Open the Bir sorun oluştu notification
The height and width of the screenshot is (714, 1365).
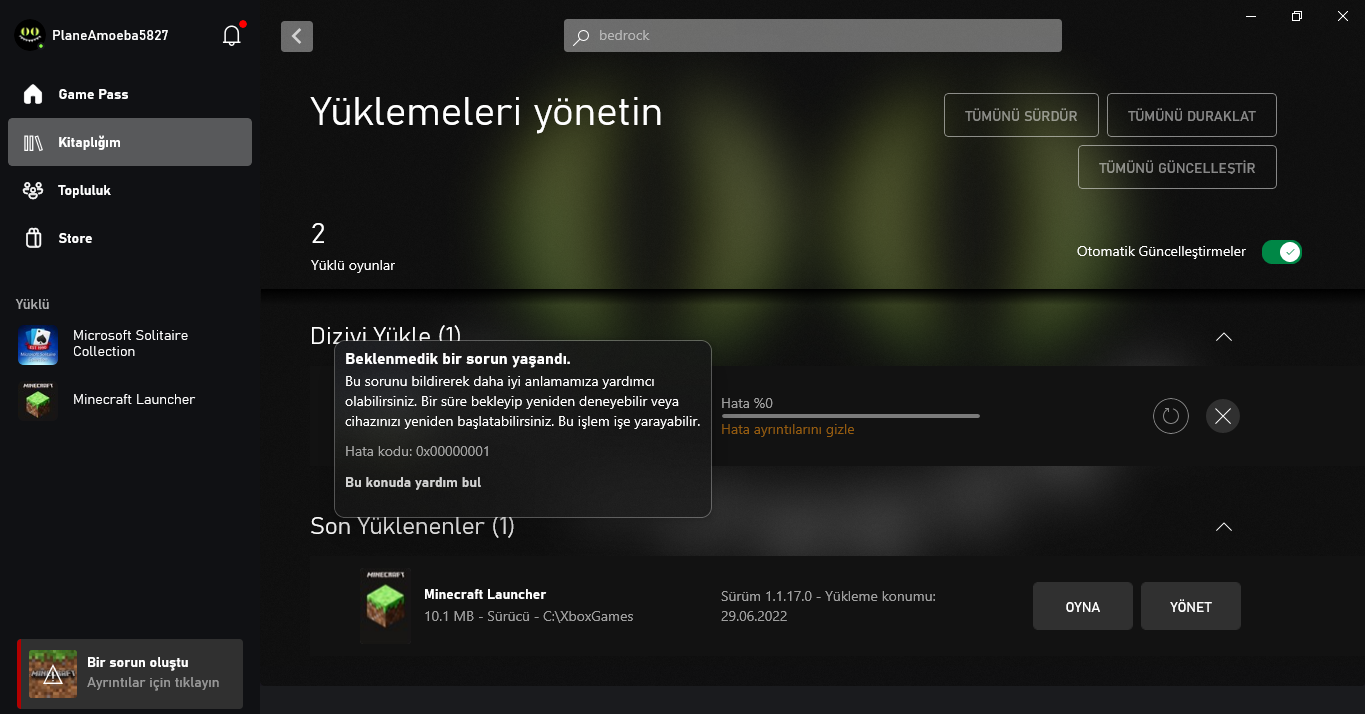[130, 674]
